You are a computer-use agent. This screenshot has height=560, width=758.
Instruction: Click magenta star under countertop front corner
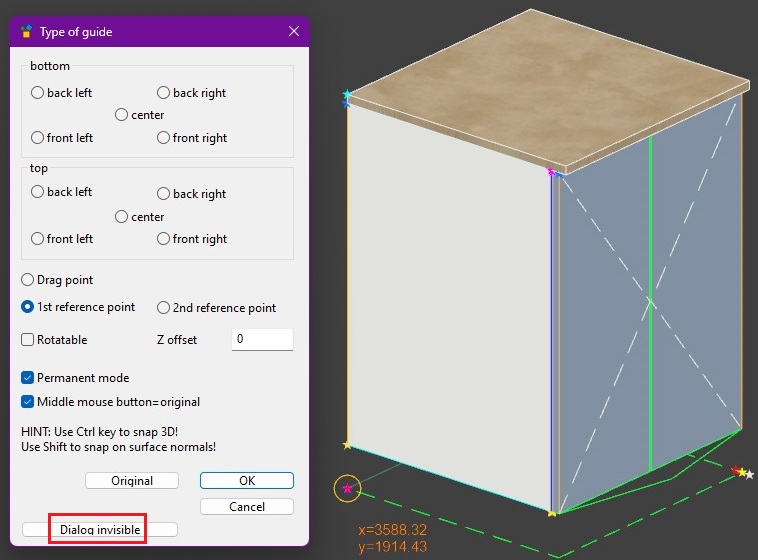(550, 171)
